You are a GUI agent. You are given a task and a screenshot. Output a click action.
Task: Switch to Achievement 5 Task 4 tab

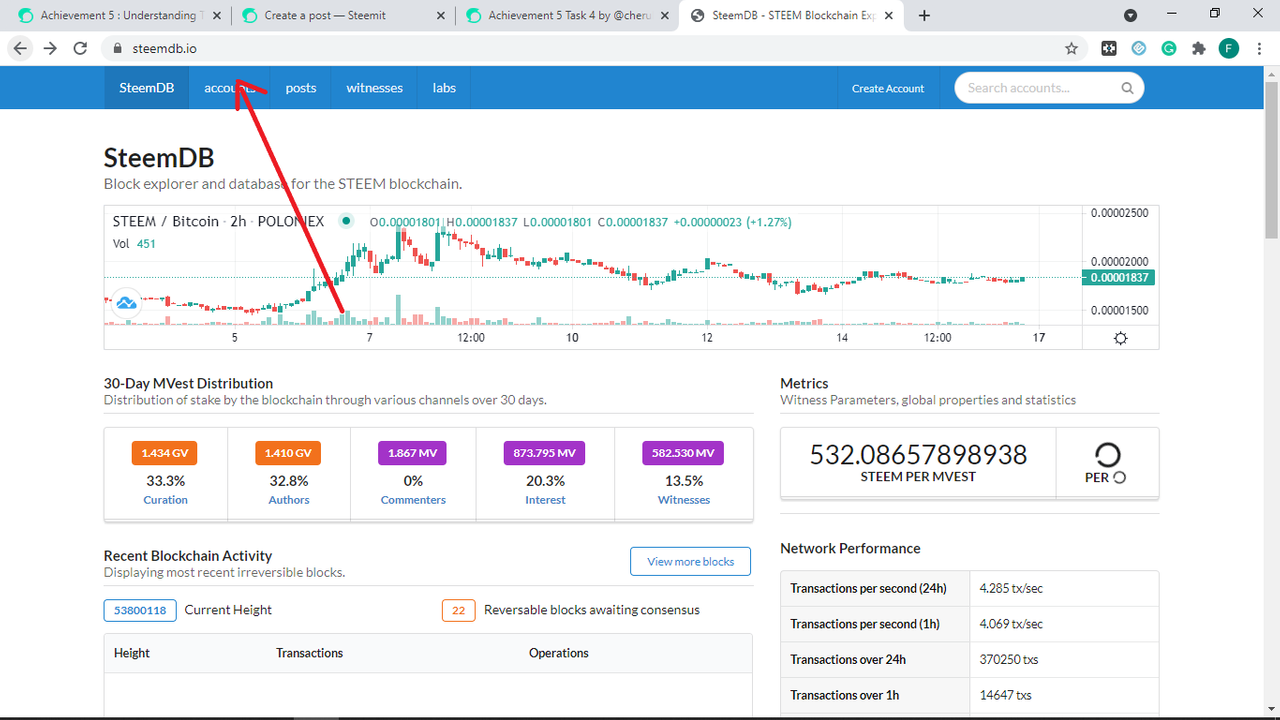(x=566, y=15)
